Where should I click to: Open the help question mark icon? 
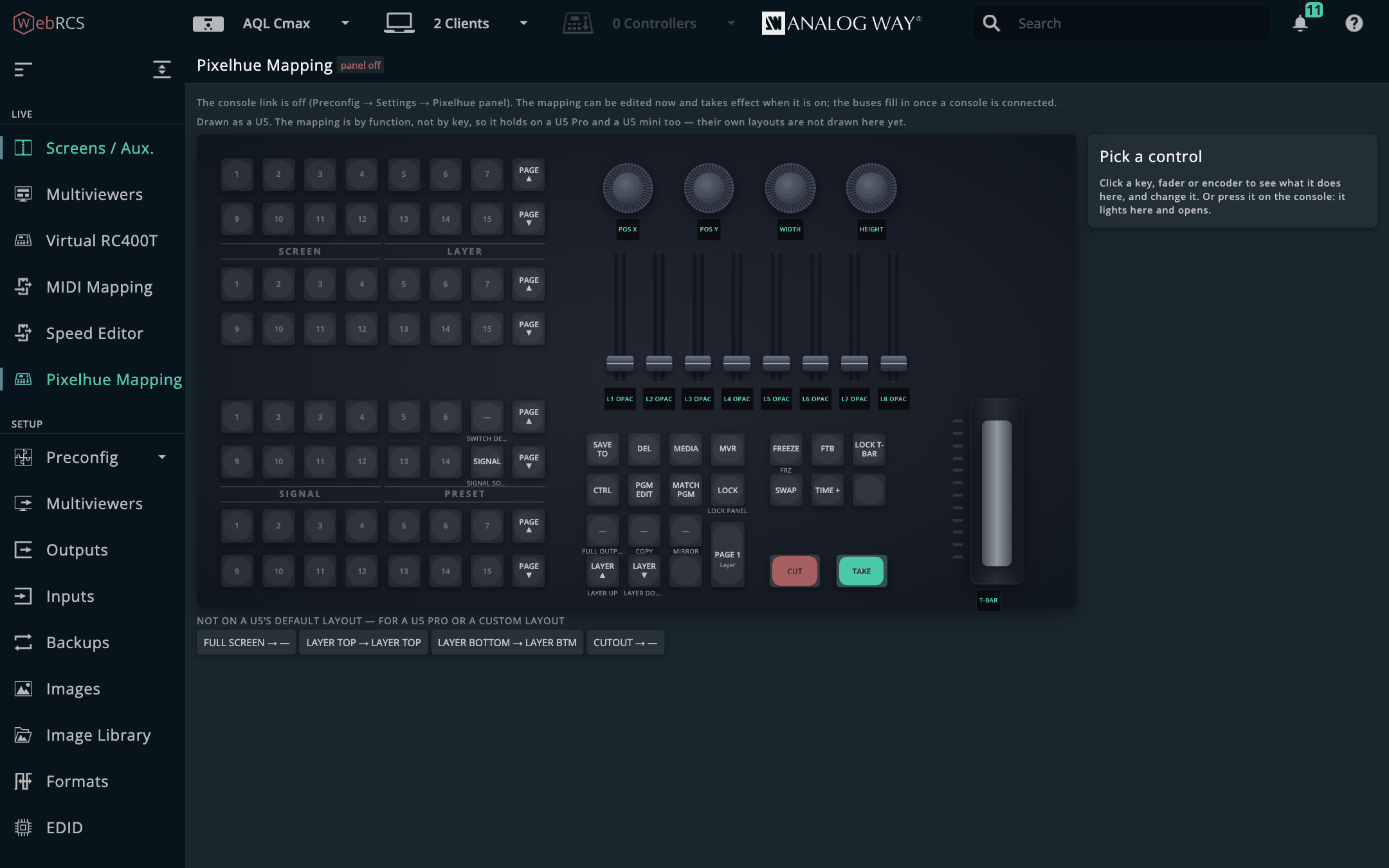coord(1354,24)
